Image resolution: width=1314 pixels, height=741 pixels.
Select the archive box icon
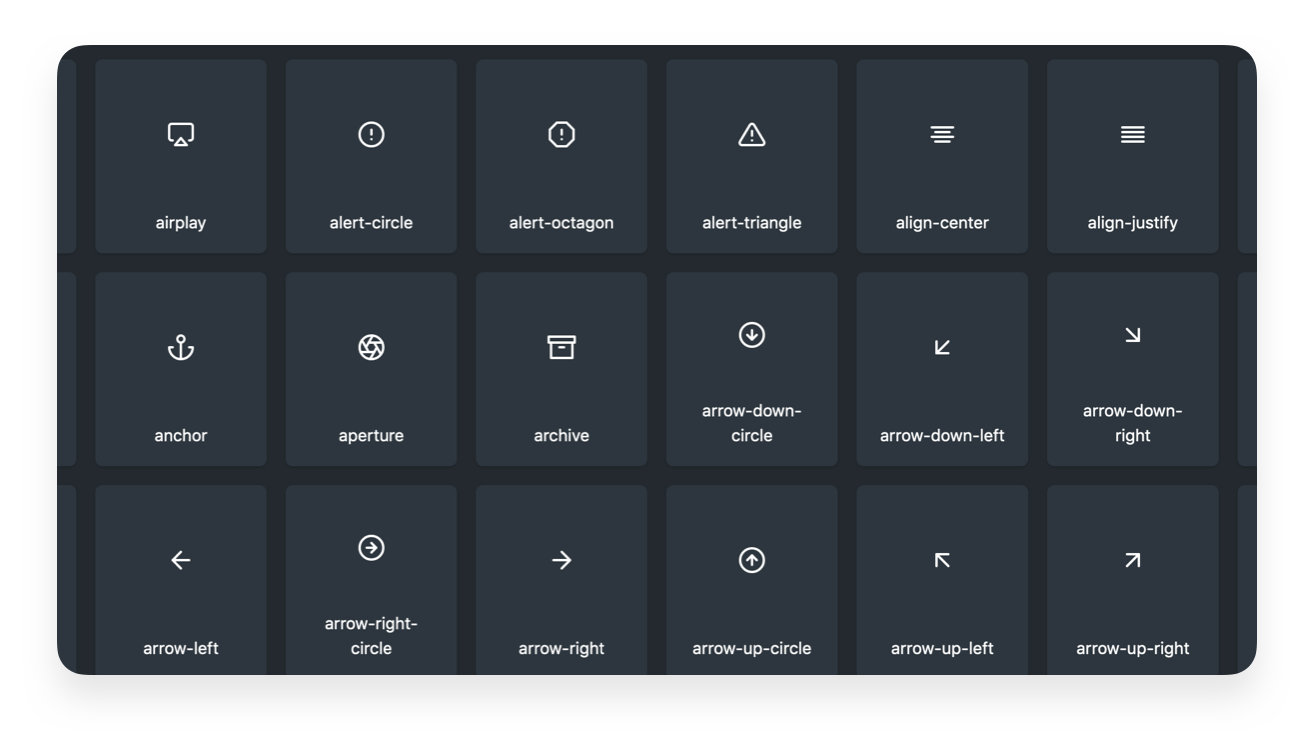561,347
